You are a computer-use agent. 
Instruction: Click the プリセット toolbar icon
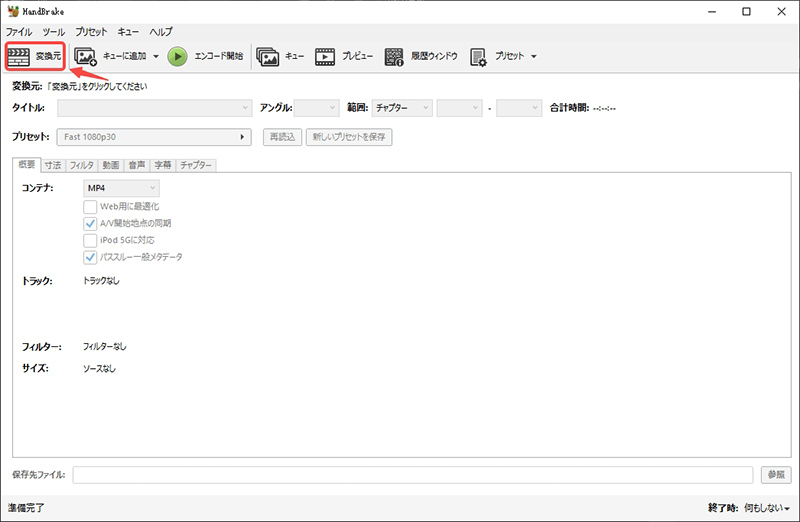click(x=478, y=57)
